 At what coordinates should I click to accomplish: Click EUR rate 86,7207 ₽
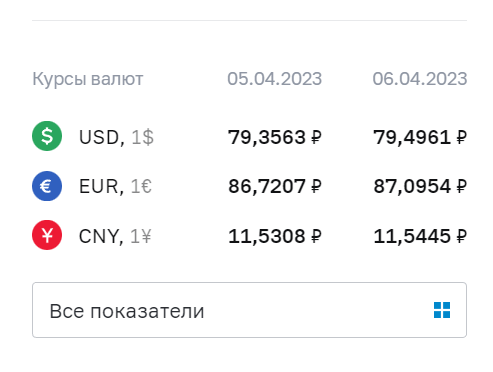(275, 186)
